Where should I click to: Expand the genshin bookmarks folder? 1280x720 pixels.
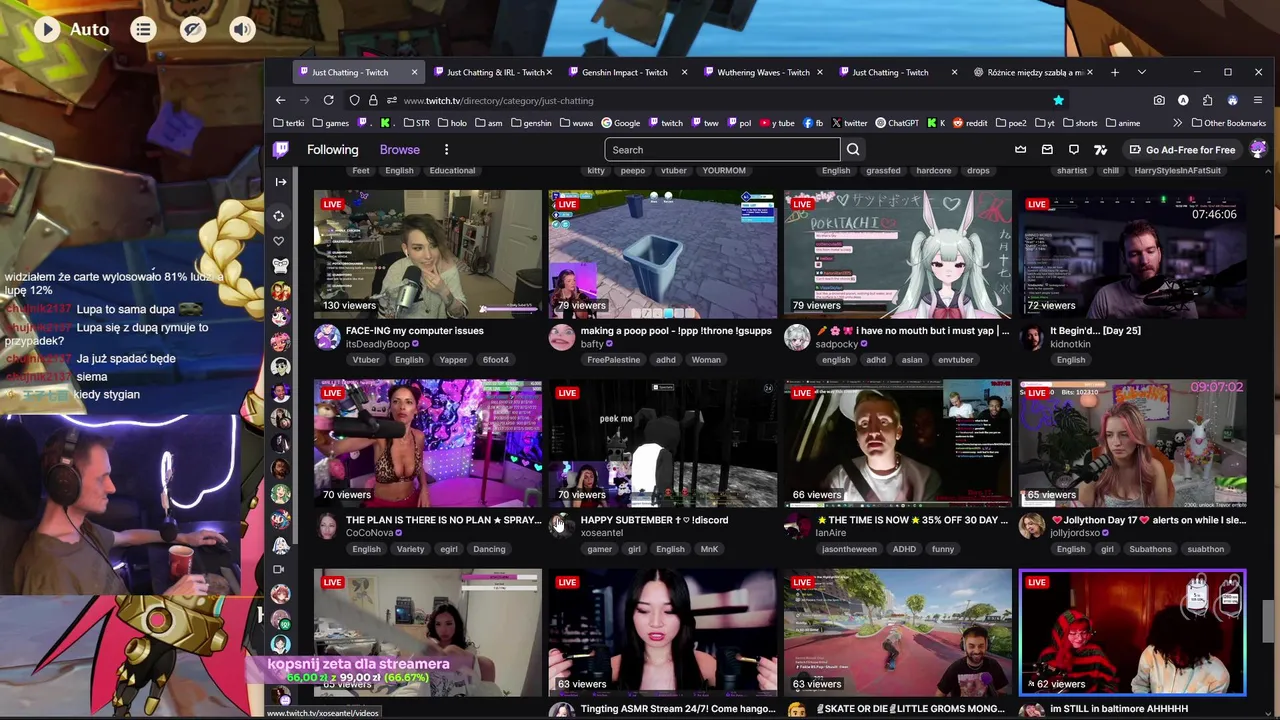point(531,123)
